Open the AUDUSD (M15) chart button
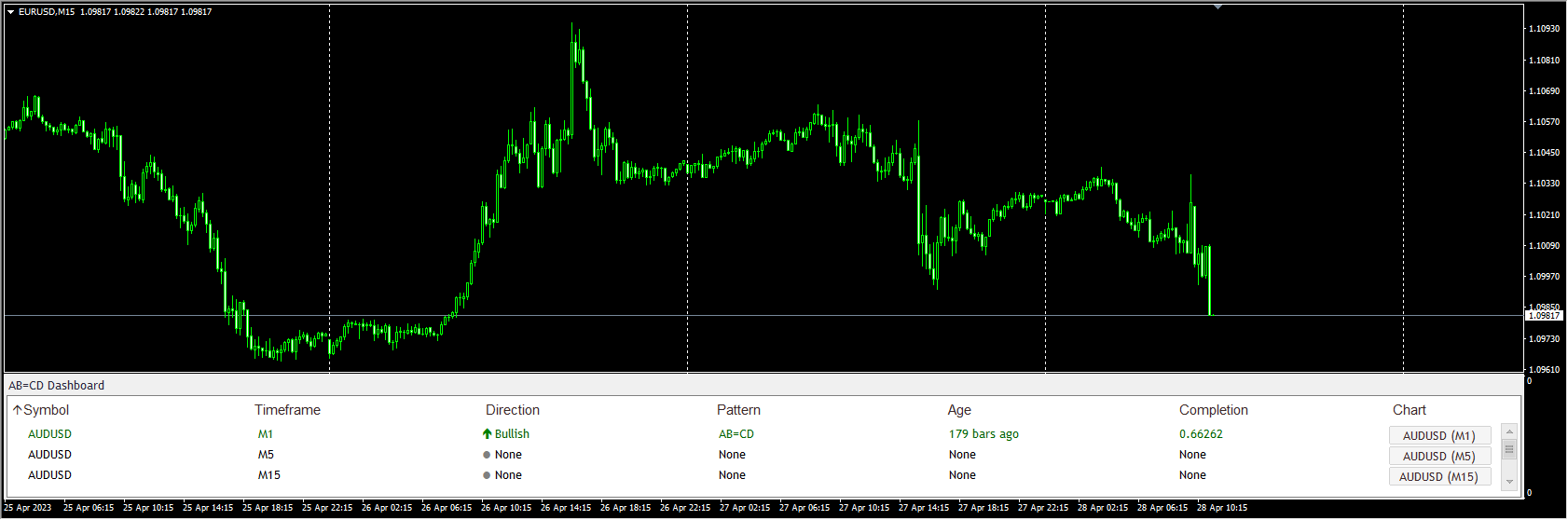This screenshot has height=520, width=1568. pyautogui.click(x=1439, y=476)
